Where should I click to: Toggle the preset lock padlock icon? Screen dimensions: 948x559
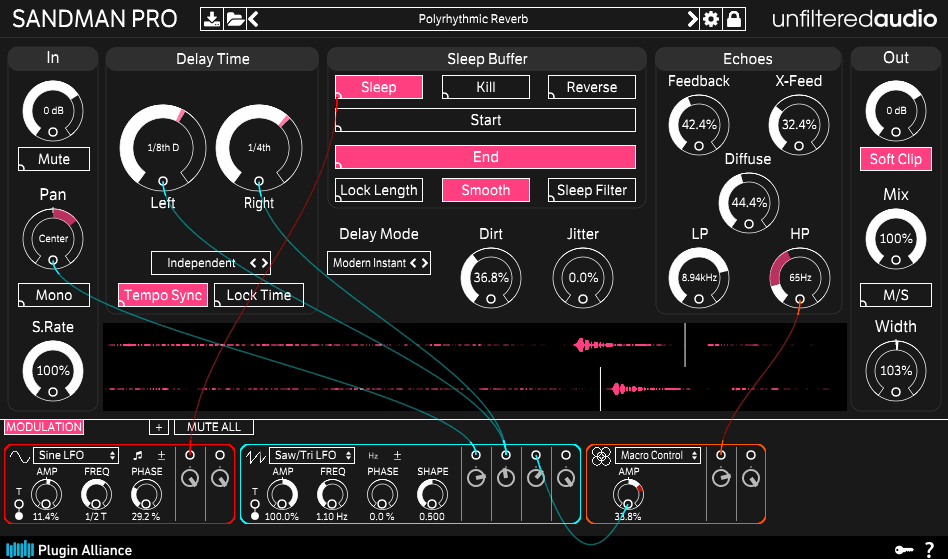734,19
